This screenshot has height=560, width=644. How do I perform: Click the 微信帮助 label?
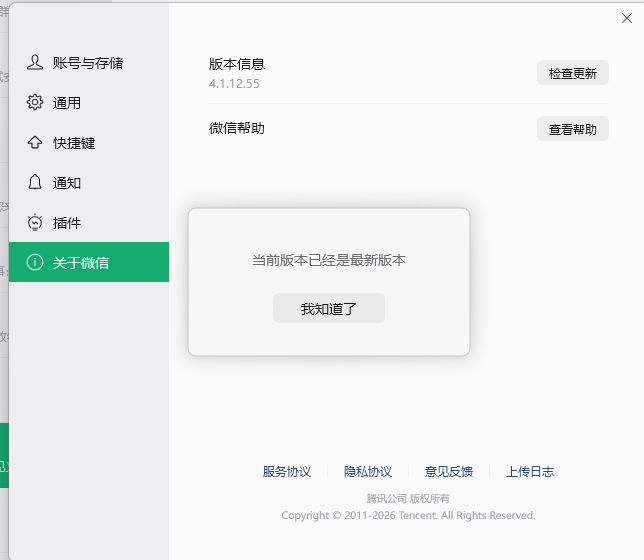point(237,128)
